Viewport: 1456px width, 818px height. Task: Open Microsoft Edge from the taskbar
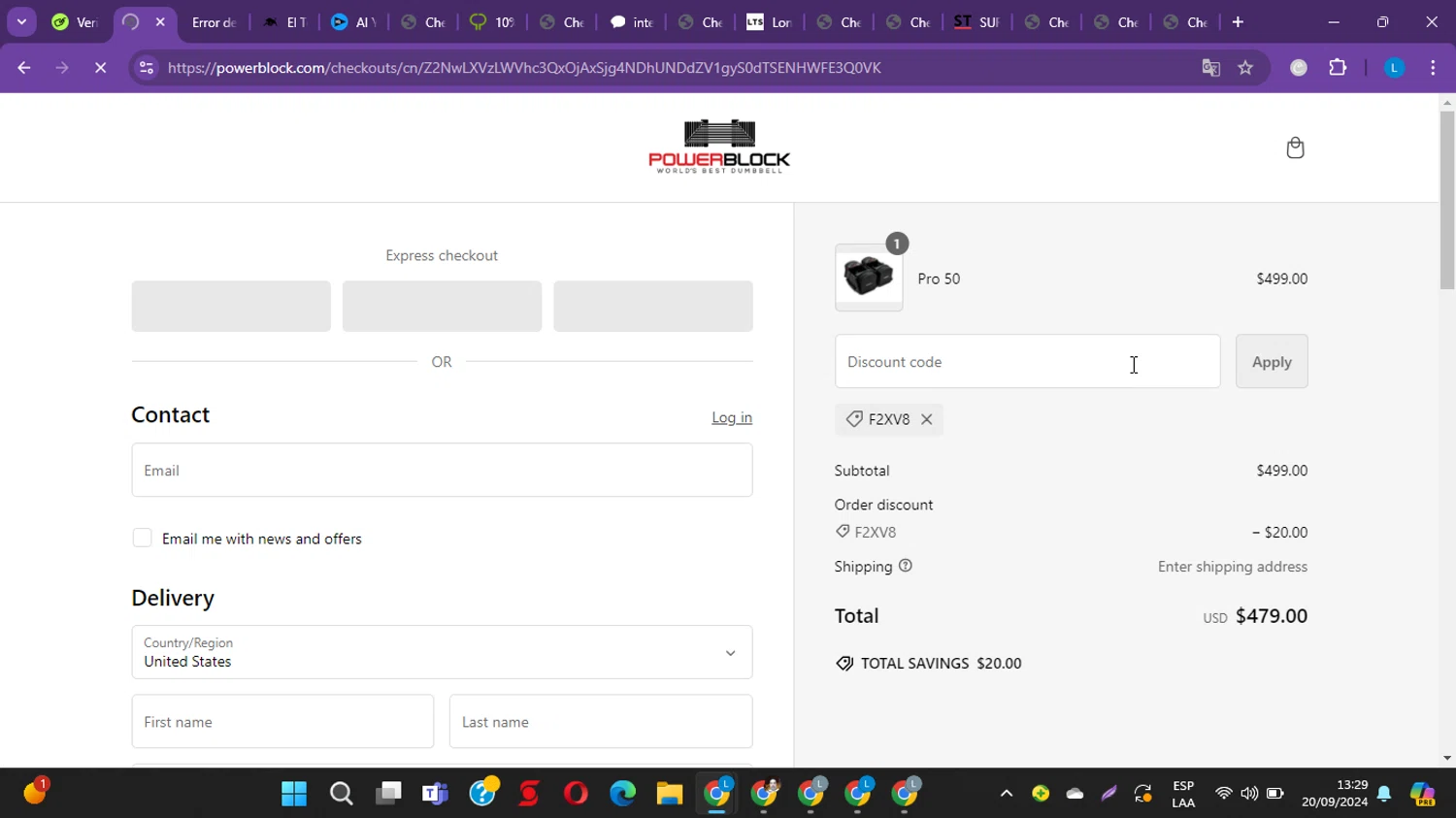click(622, 794)
